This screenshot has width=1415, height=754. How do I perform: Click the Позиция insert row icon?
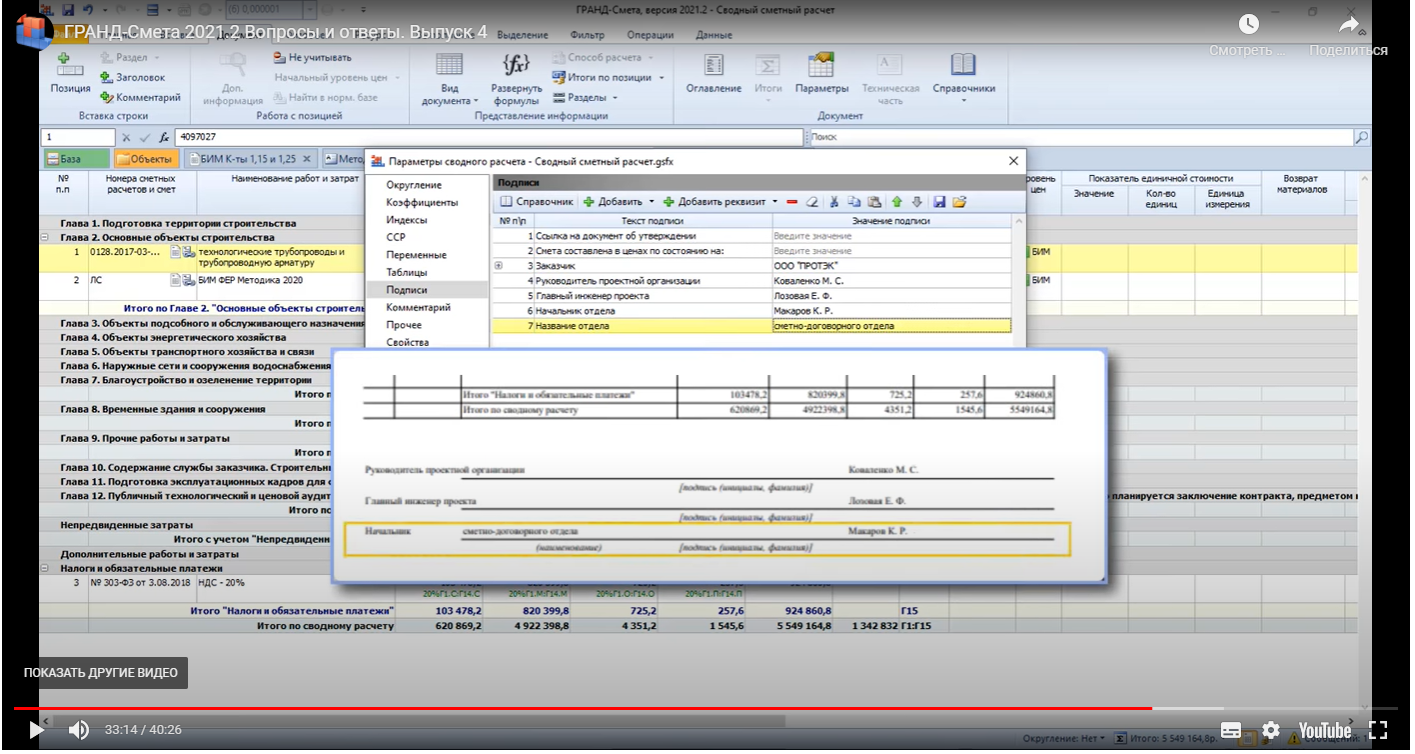point(69,67)
